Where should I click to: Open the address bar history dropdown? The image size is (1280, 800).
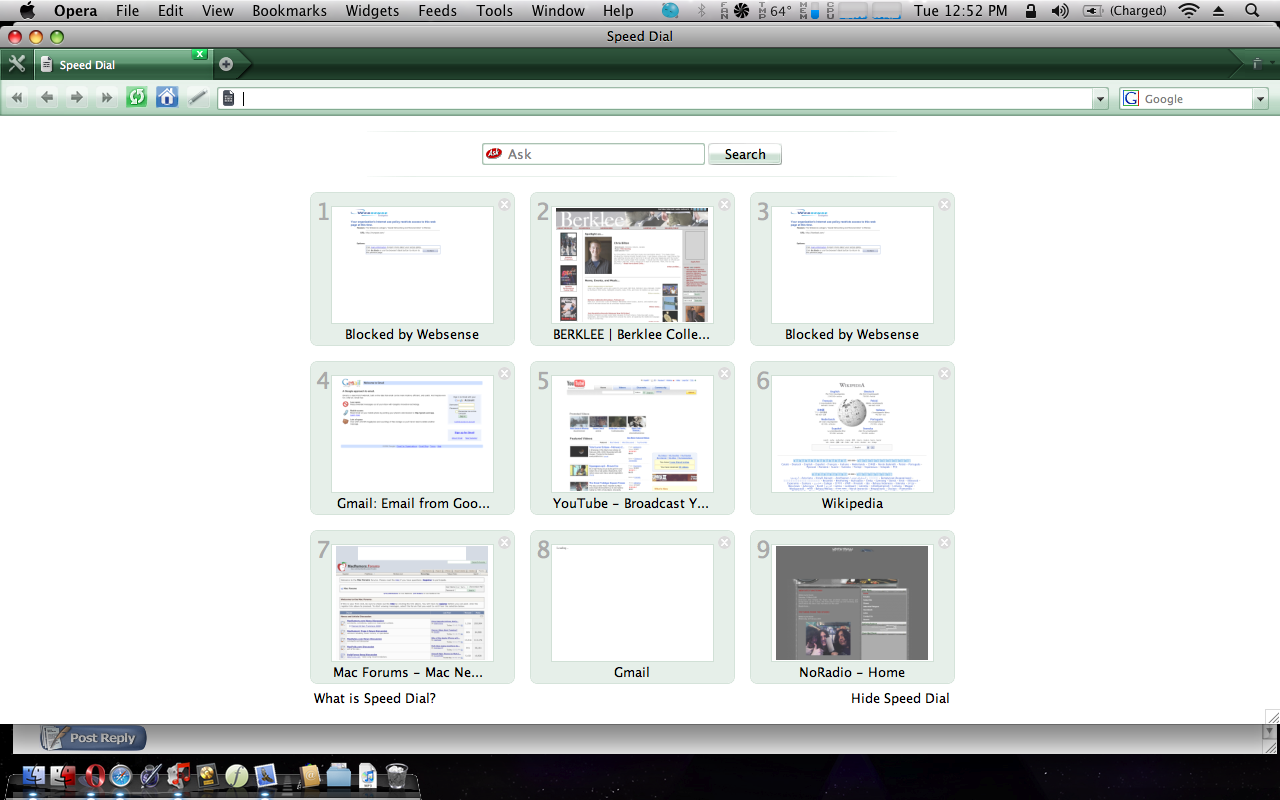[1101, 98]
